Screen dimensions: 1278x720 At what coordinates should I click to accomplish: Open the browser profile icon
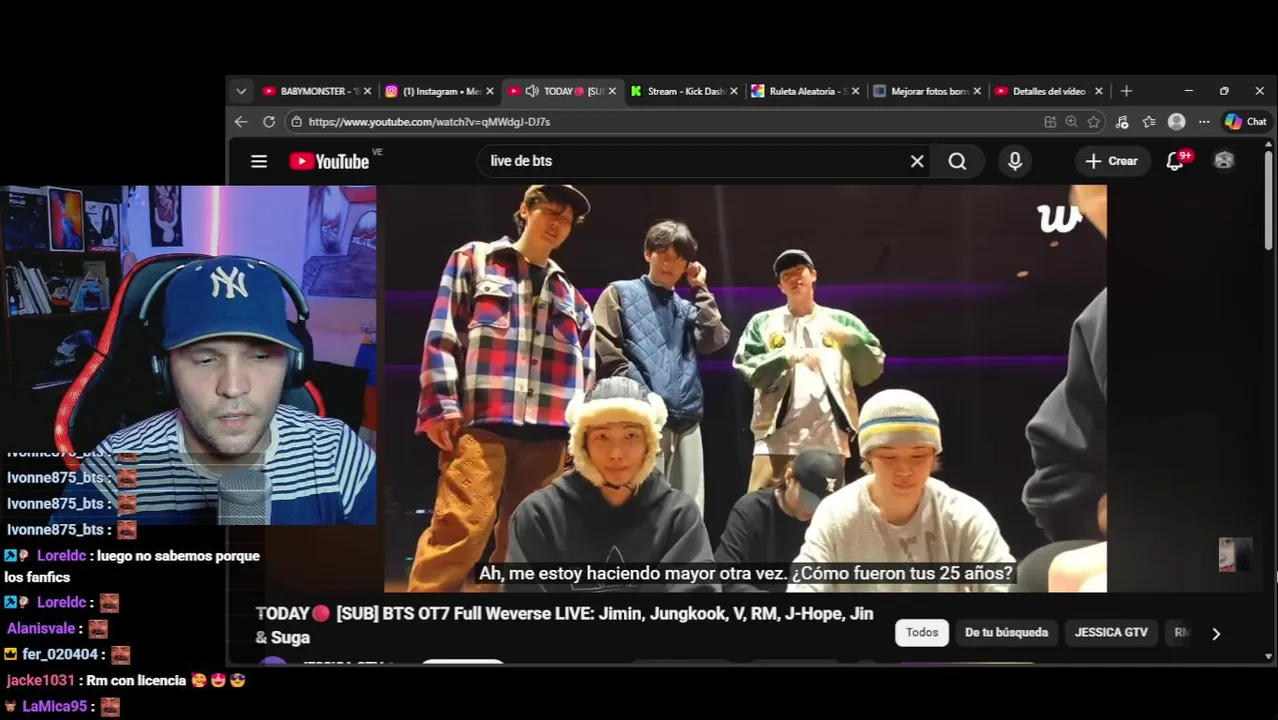click(1177, 121)
